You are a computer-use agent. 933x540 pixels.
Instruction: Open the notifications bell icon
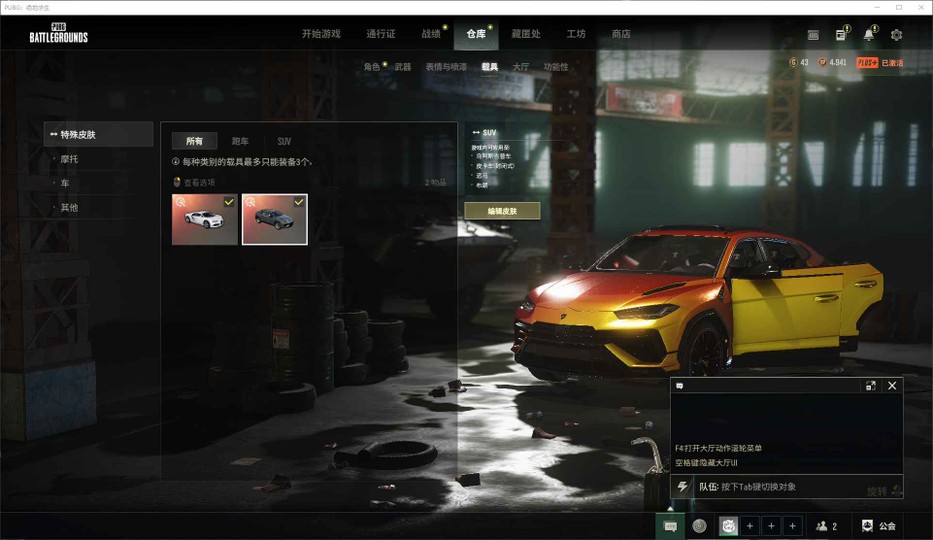(x=868, y=34)
